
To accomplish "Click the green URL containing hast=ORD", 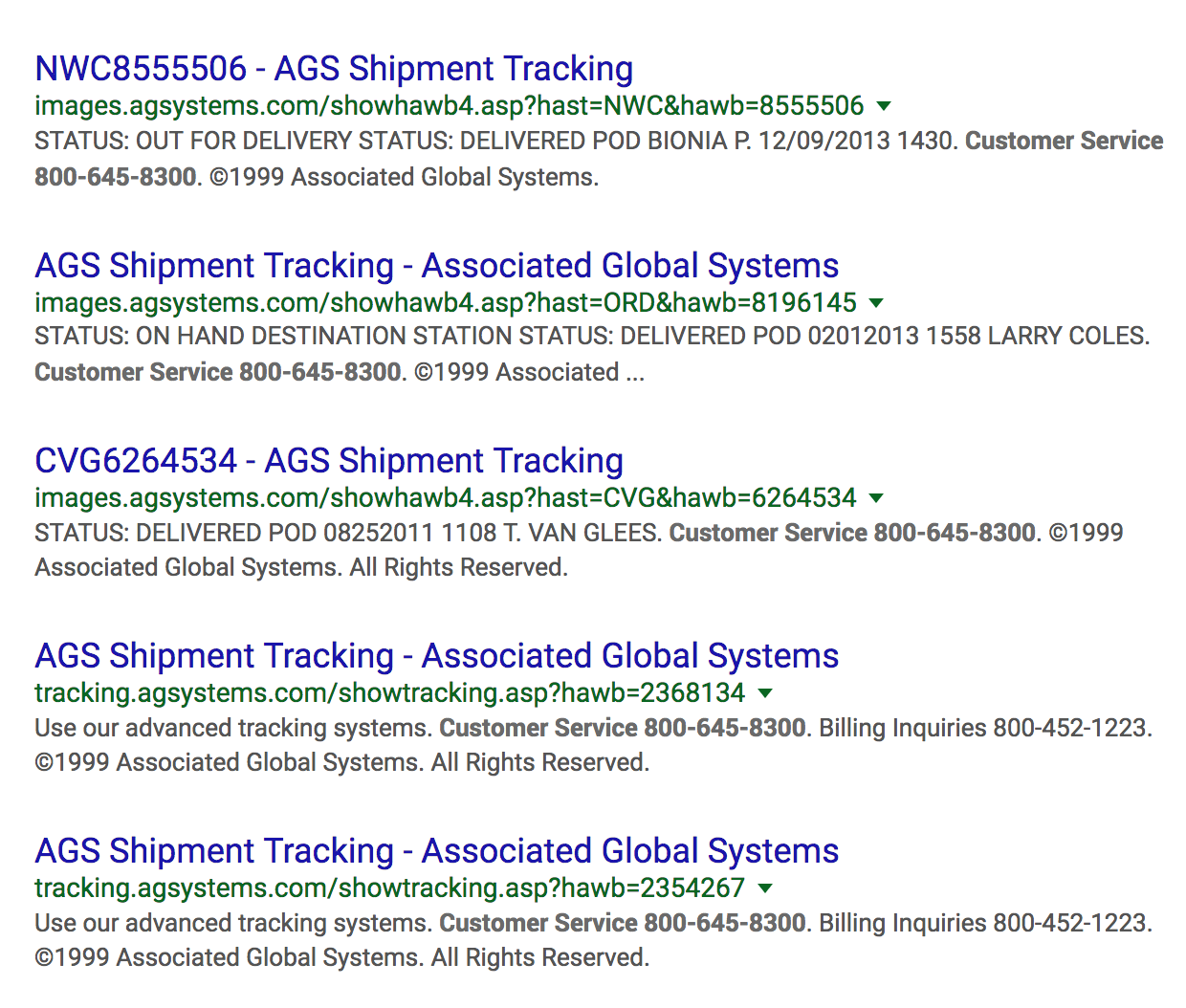I will (x=445, y=303).
